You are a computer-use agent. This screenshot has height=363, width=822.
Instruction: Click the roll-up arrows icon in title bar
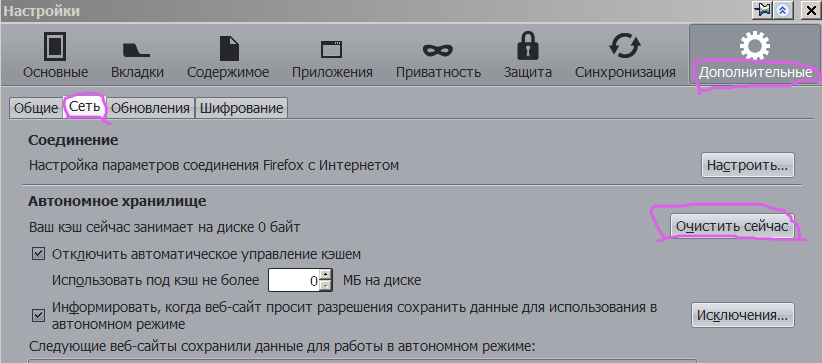783,10
